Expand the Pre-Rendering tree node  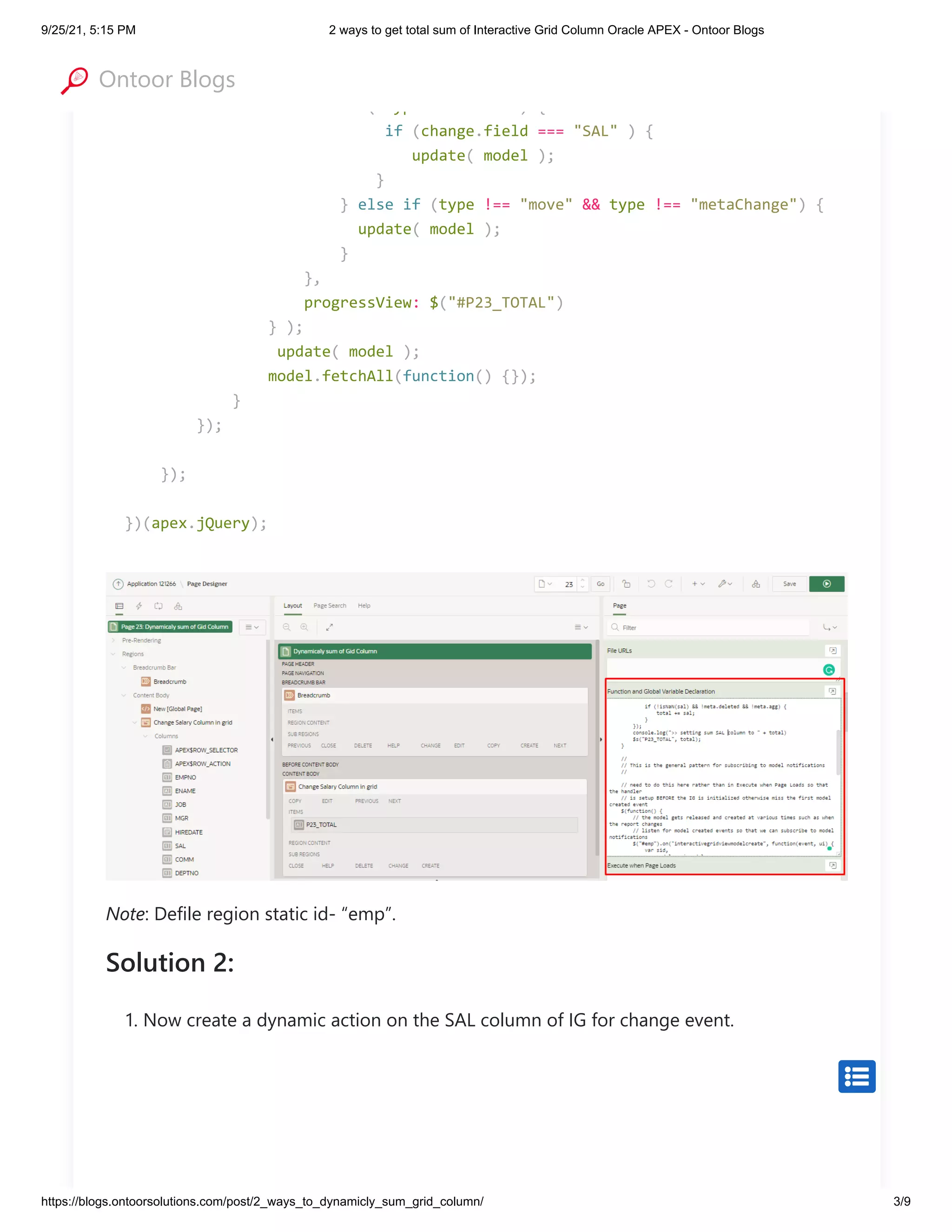[113, 640]
